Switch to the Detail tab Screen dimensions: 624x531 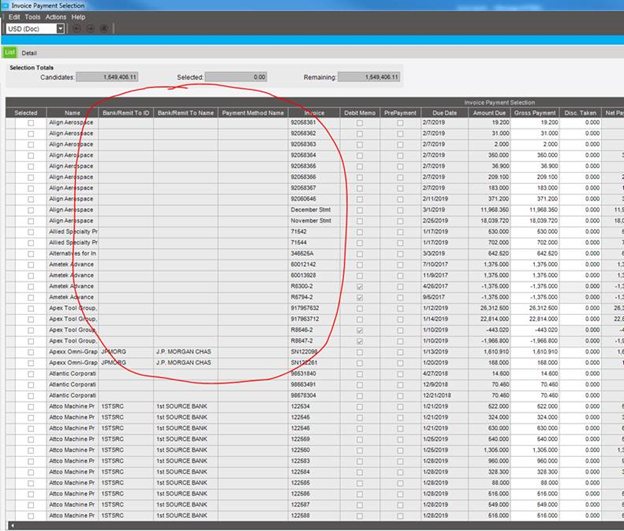(x=29, y=53)
